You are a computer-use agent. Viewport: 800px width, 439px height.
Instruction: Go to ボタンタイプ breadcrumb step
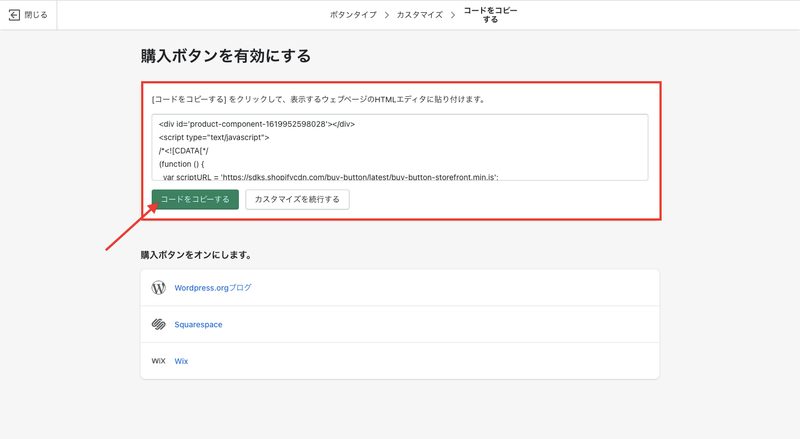click(353, 15)
